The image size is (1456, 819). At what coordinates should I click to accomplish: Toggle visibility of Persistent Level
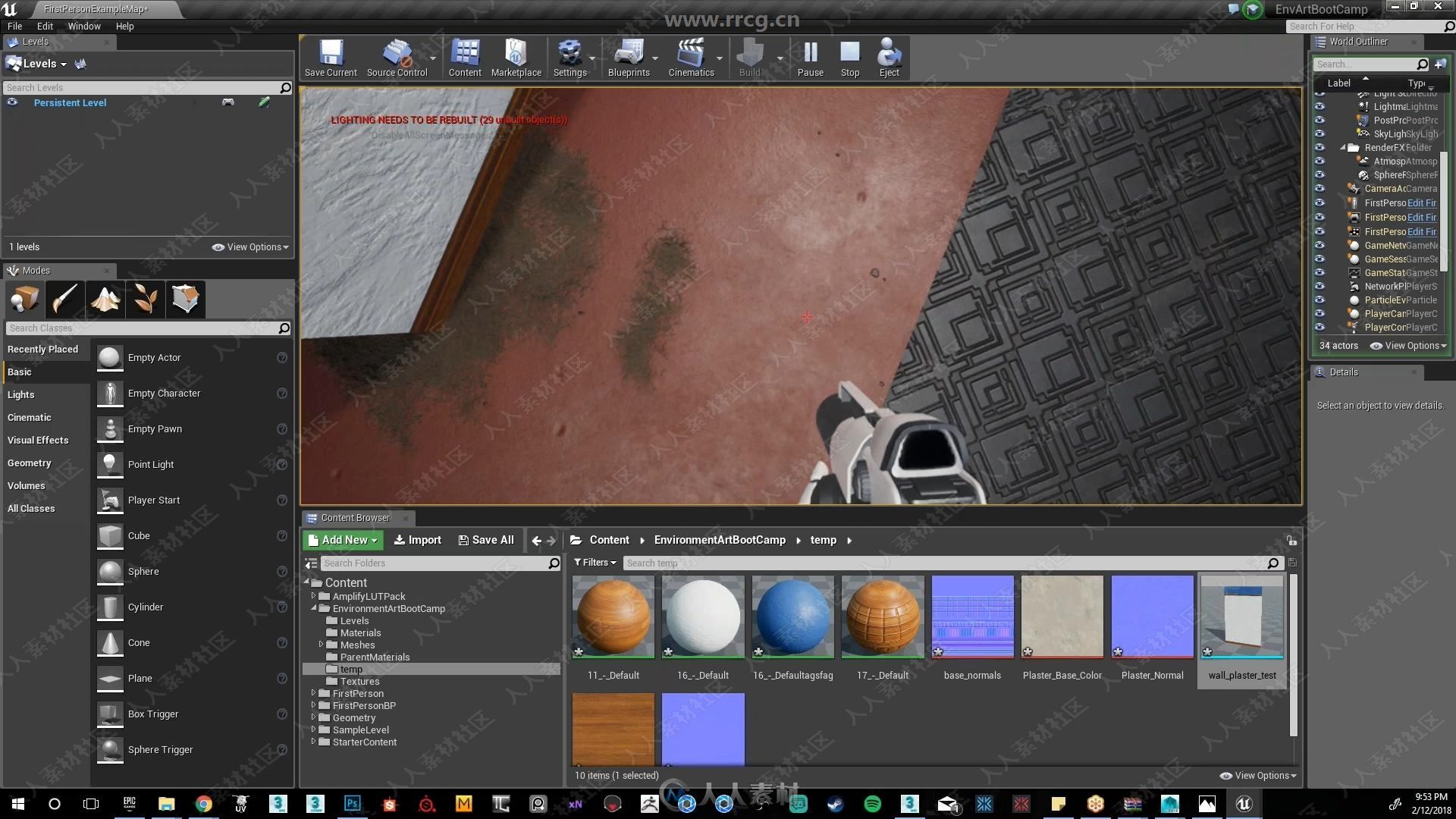pyautogui.click(x=12, y=102)
